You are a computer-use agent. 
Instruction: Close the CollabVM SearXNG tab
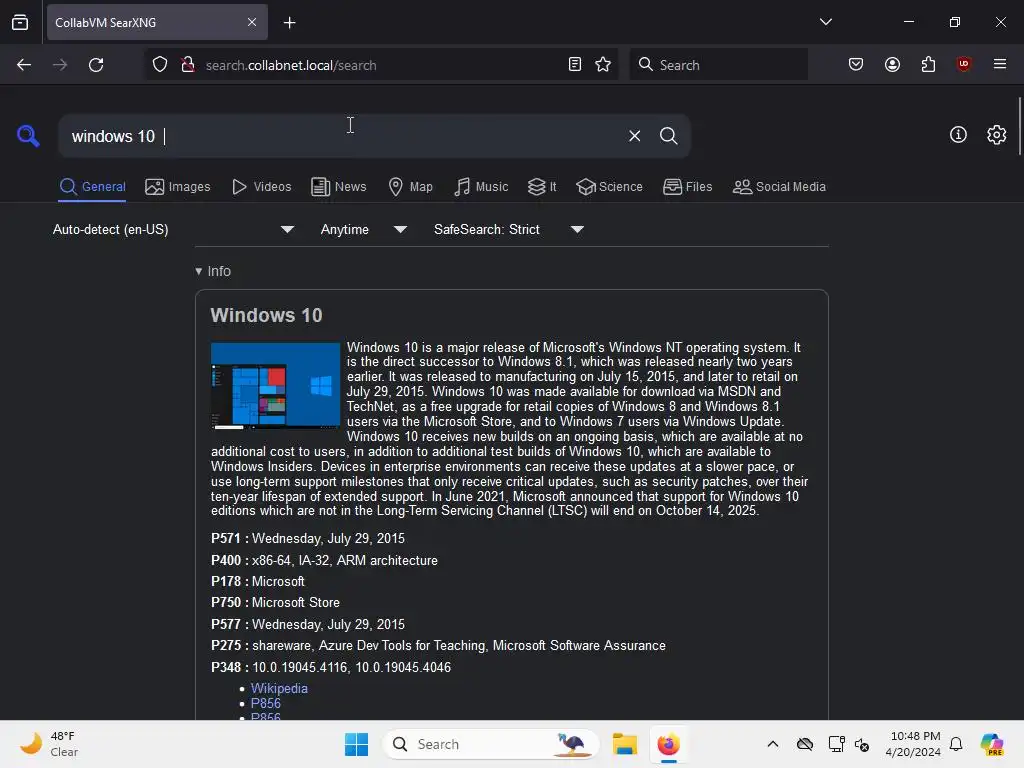pyautogui.click(x=252, y=22)
